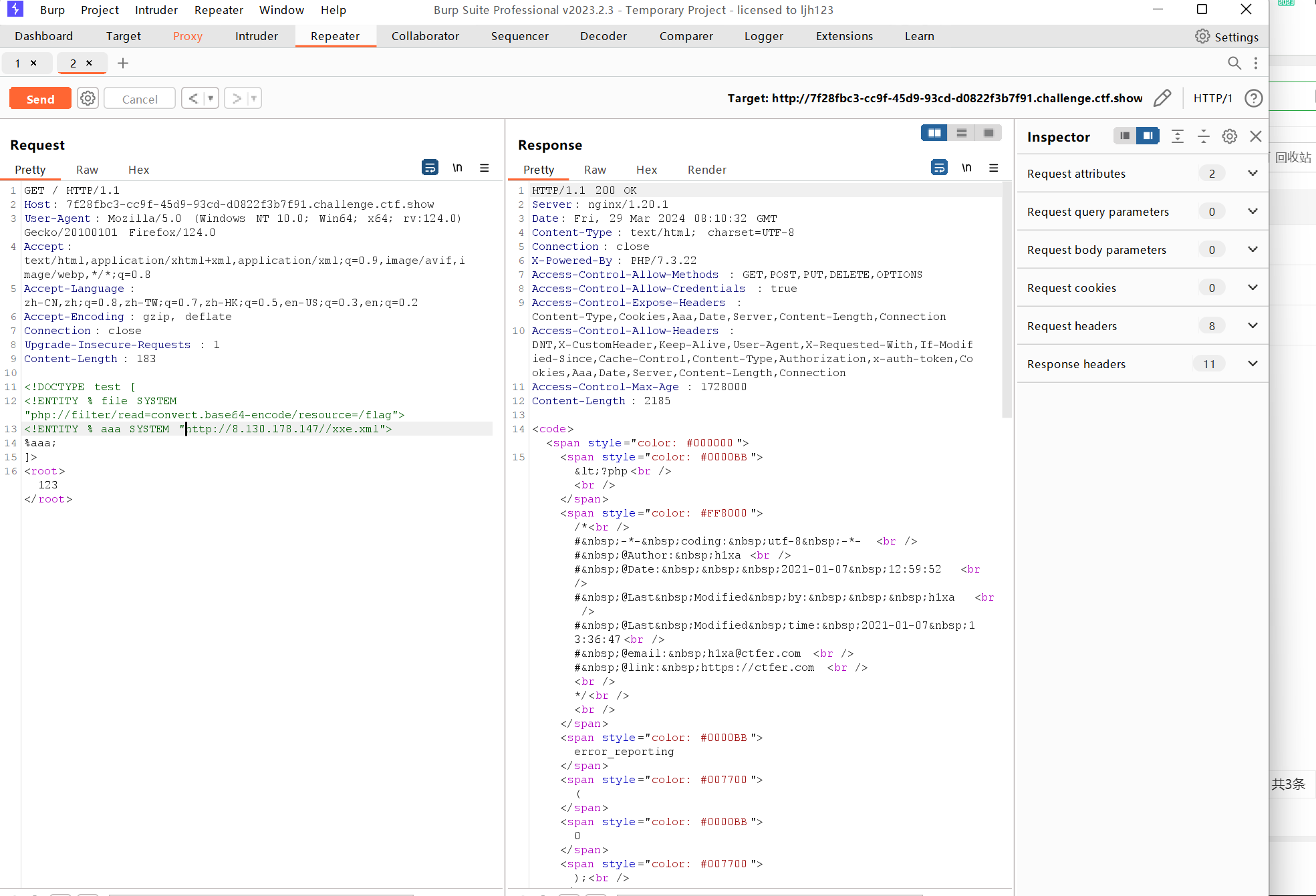Open the HTTP/1 protocol selector
This screenshot has width=1316, height=896.
[x=1212, y=98]
